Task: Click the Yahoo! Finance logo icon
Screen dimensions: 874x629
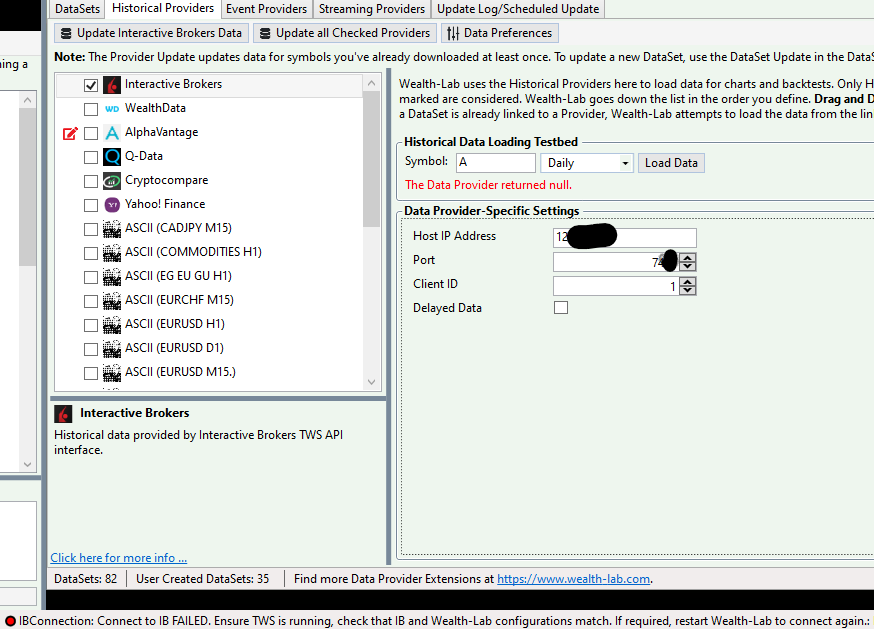Action: (x=112, y=205)
